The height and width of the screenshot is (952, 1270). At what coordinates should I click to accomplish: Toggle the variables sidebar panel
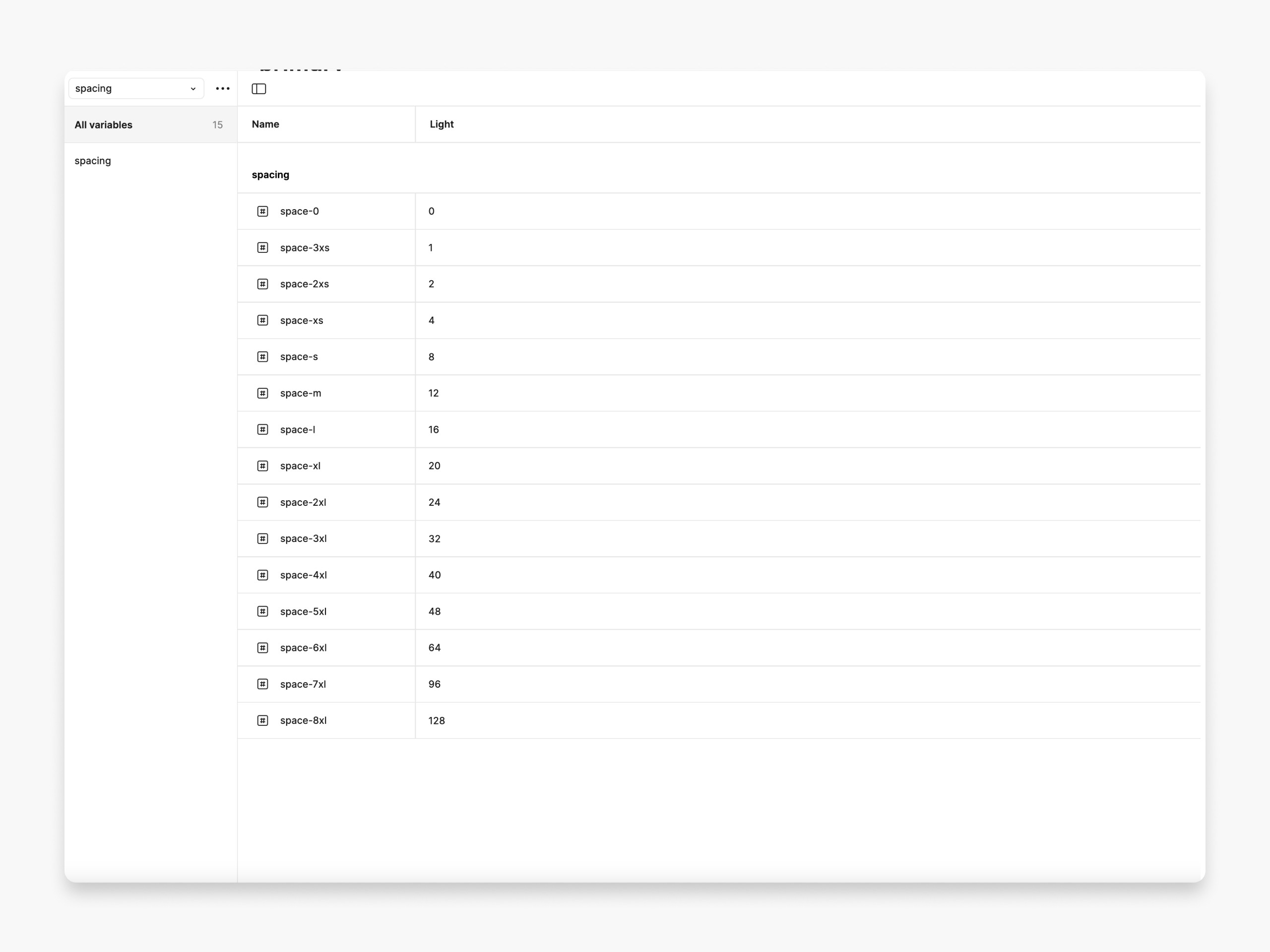point(259,88)
